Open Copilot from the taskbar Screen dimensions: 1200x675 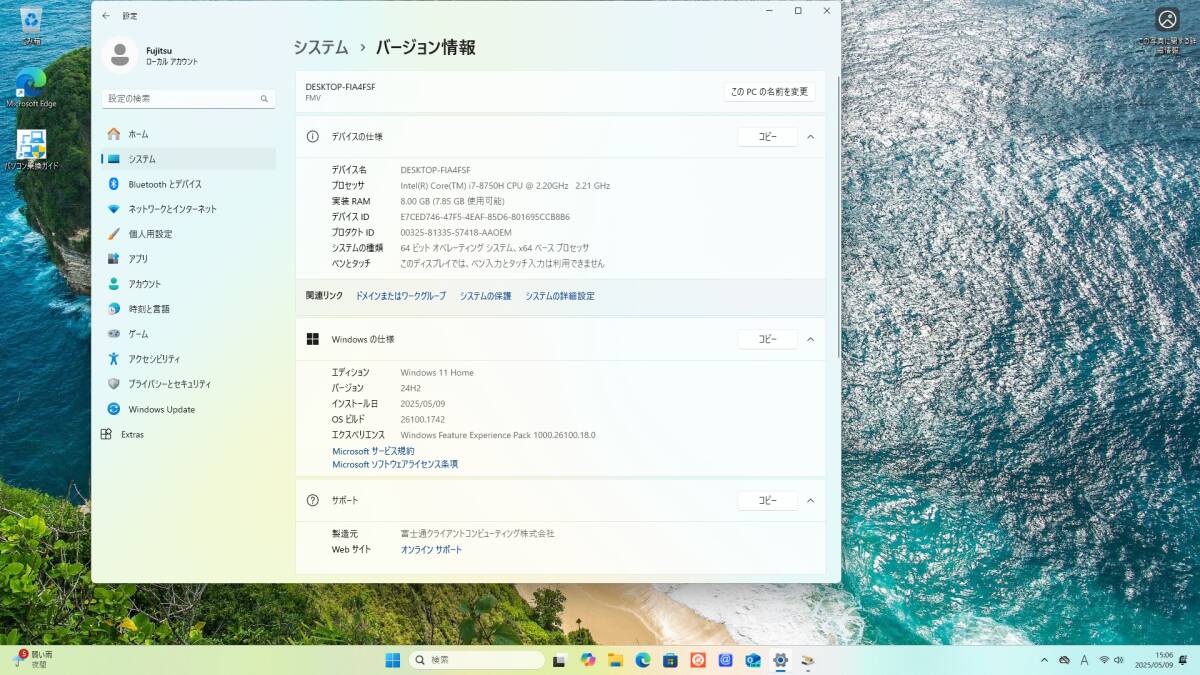(x=588, y=660)
